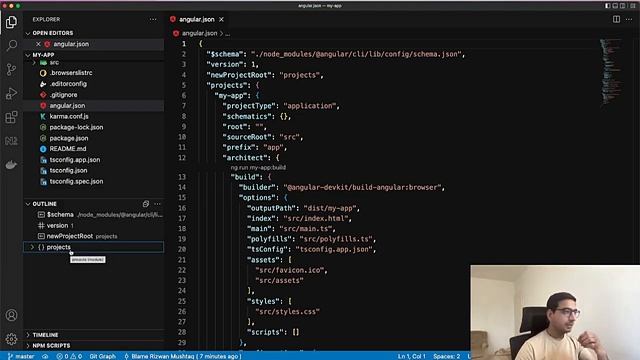Click synchronize changes cloud icon
This screenshot has height=360, width=640.
(45, 356)
